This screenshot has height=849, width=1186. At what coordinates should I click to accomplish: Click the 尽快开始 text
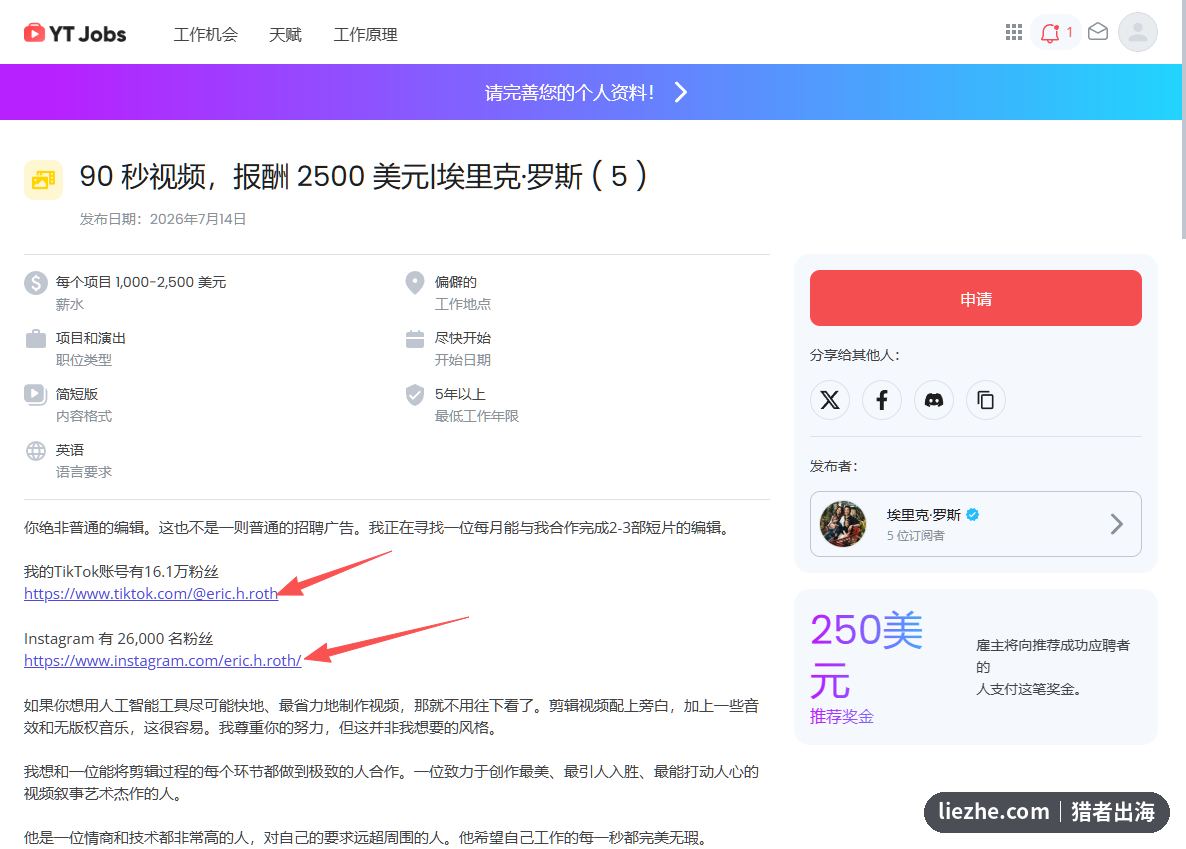pos(462,337)
